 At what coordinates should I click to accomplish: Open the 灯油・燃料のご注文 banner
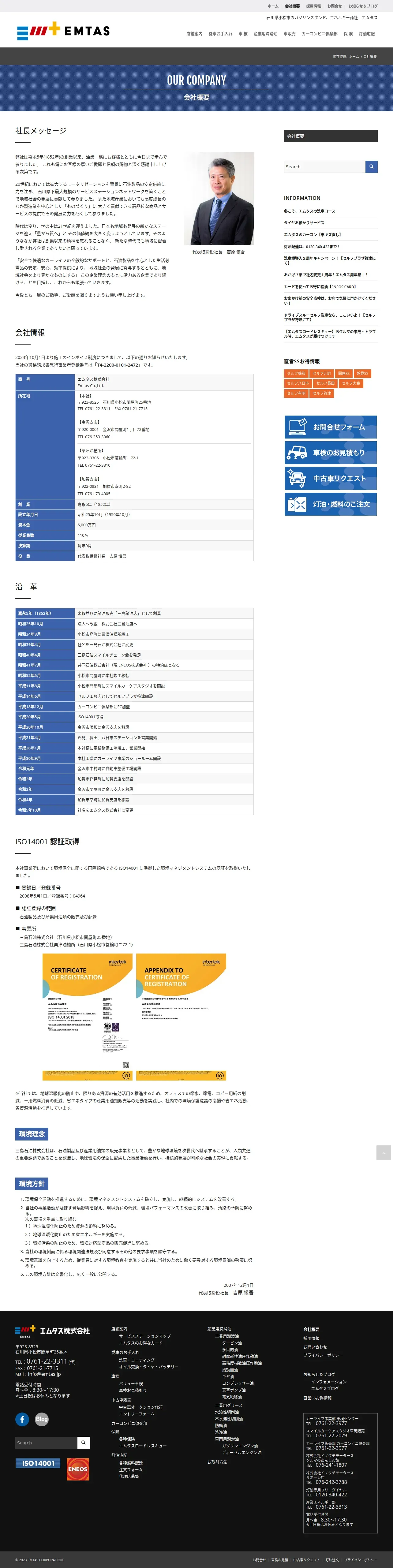tap(330, 503)
